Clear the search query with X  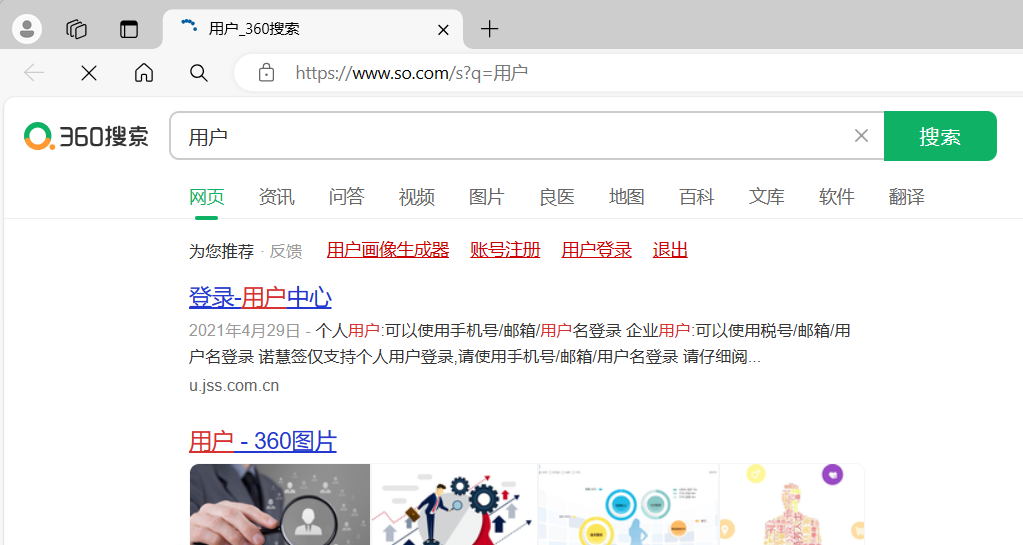[861, 136]
